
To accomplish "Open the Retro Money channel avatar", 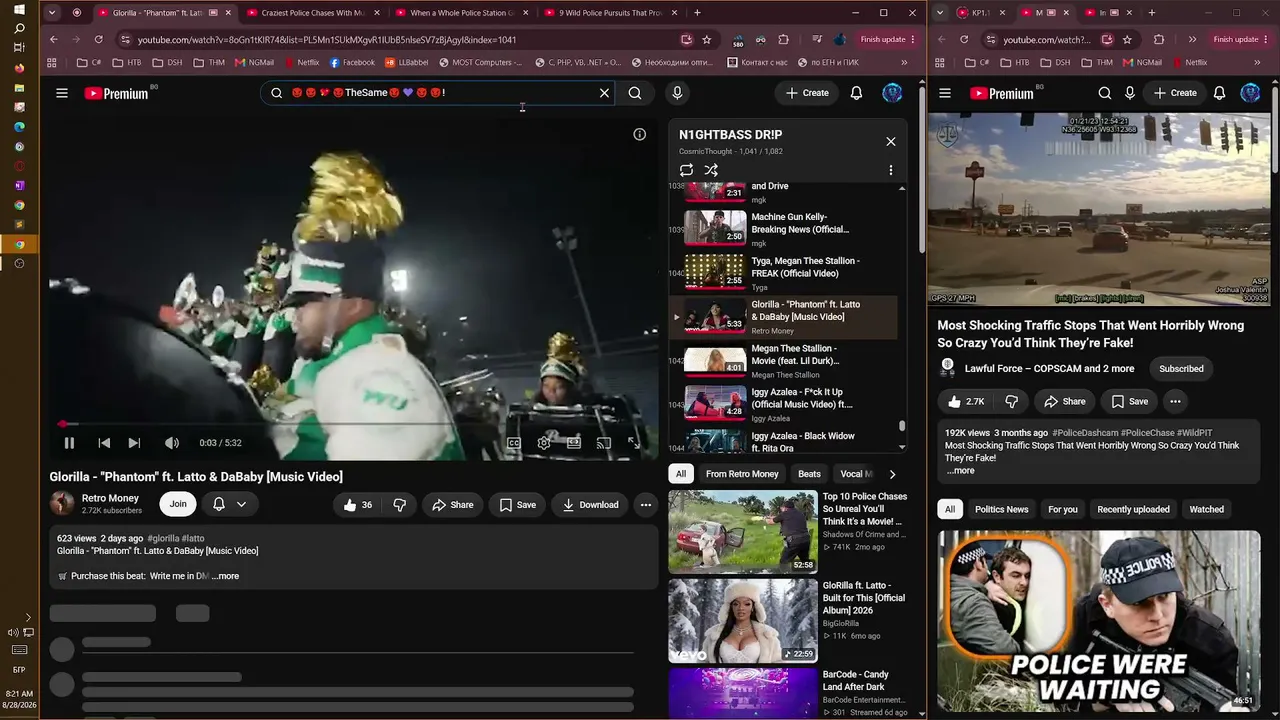I will [x=62, y=504].
